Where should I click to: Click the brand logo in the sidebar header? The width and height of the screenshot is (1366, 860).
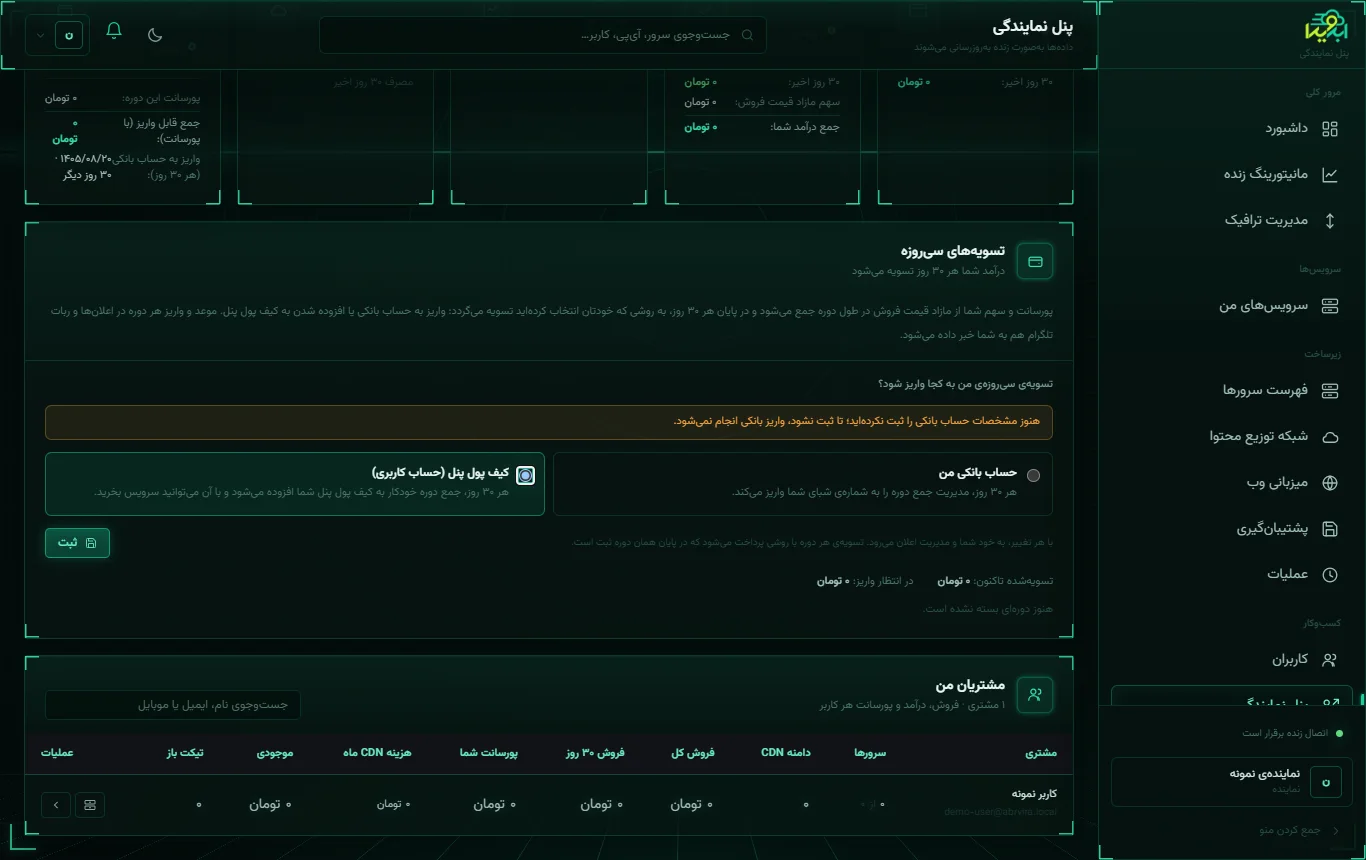coord(1326,28)
